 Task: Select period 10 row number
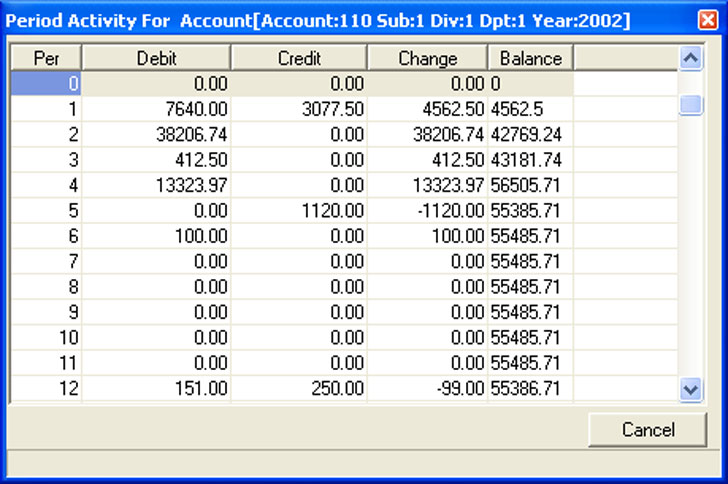click(46, 337)
